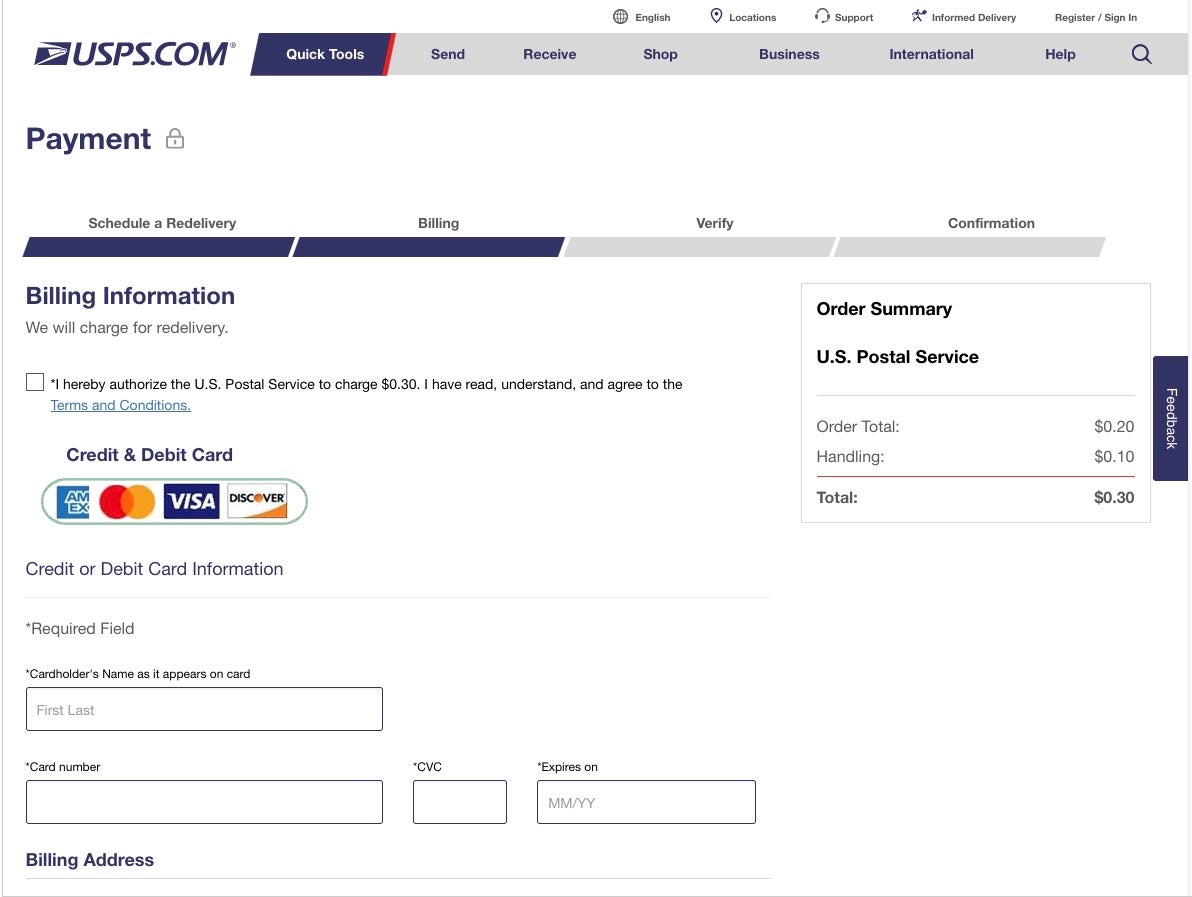Click the globe English language icon
Screen dimensions: 1192x897
click(x=620, y=17)
